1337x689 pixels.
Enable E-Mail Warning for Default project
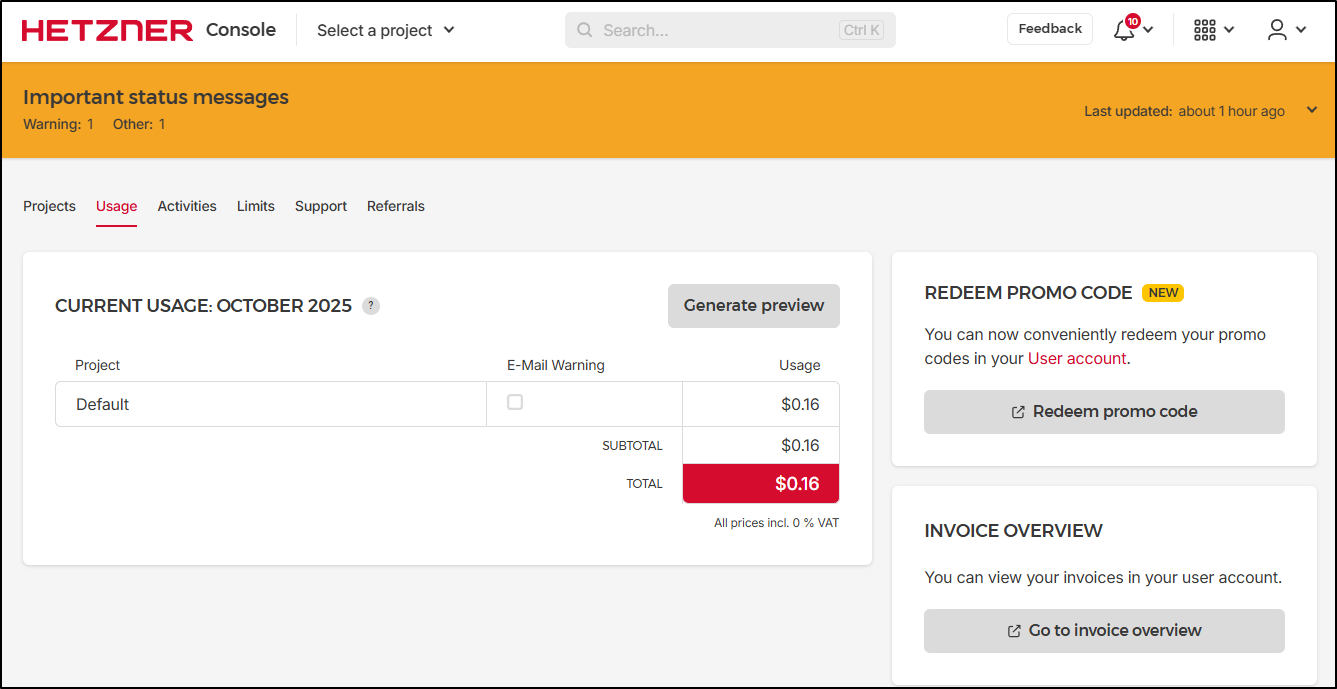point(515,402)
